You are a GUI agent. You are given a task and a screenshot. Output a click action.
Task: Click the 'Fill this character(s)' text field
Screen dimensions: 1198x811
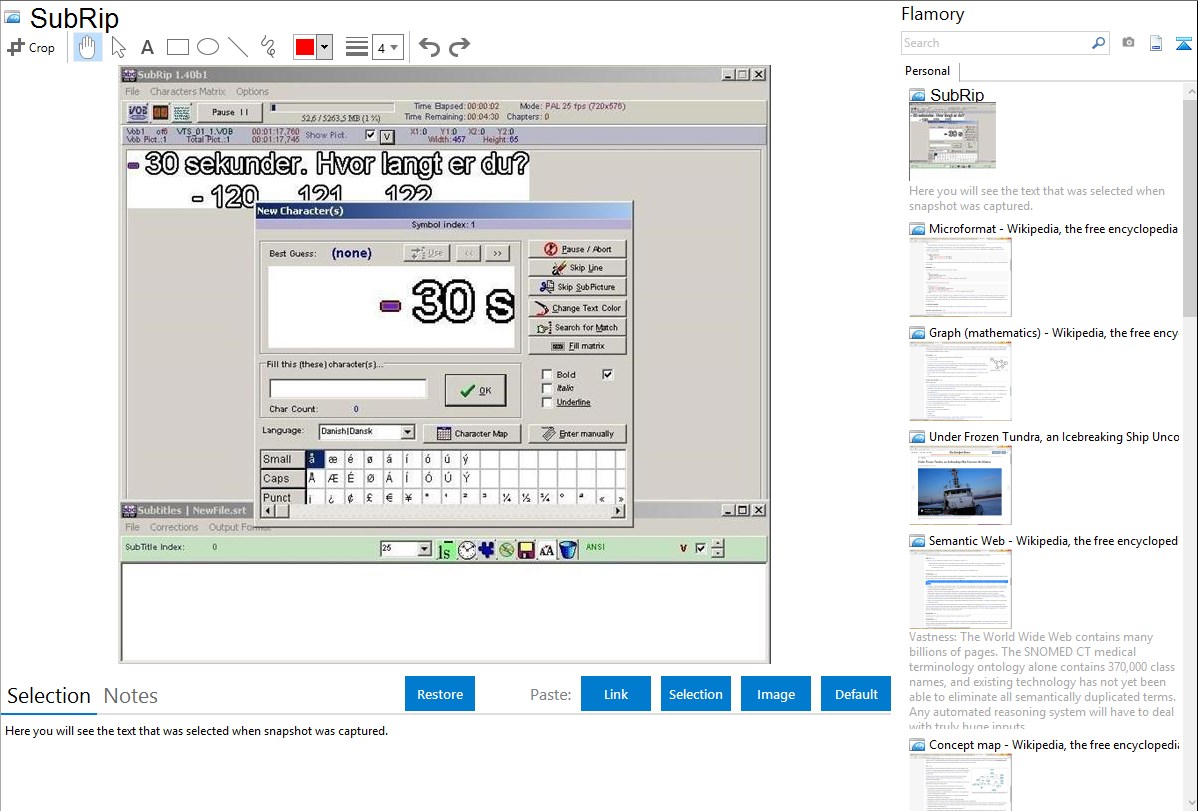tap(348, 388)
